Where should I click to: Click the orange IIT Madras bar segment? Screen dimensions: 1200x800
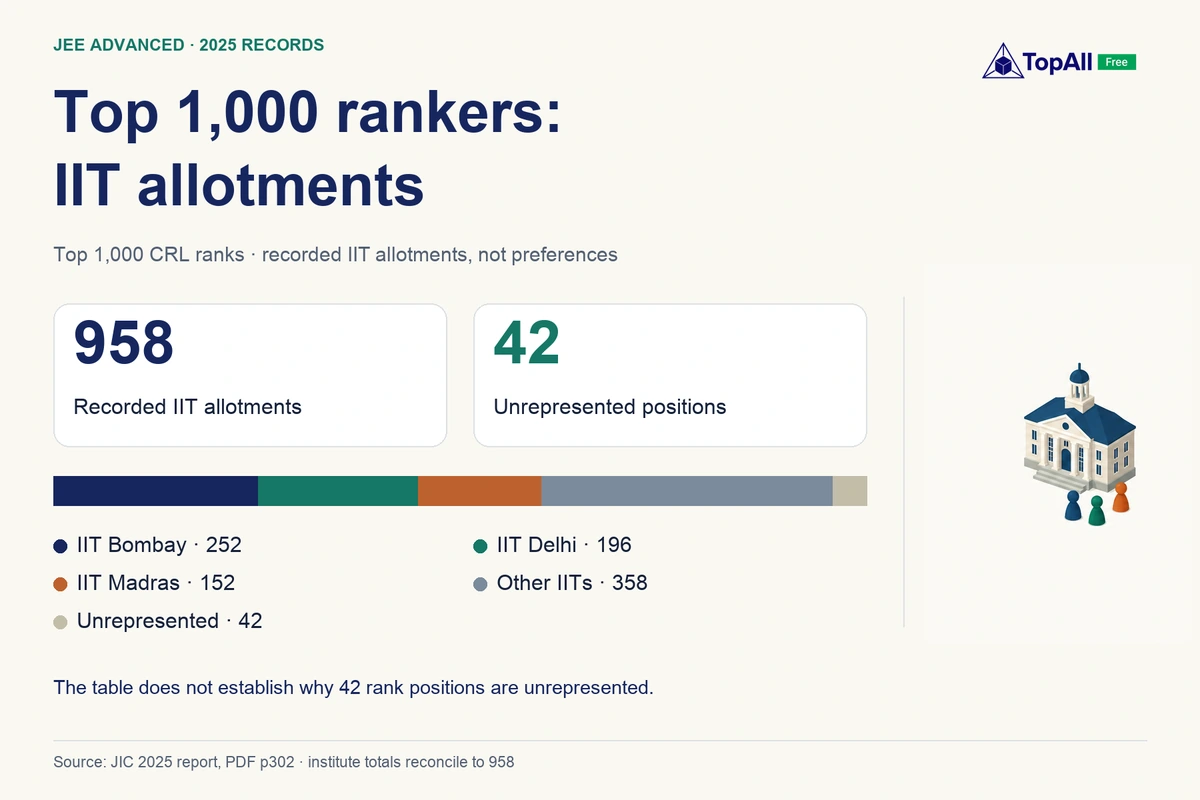[480, 491]
